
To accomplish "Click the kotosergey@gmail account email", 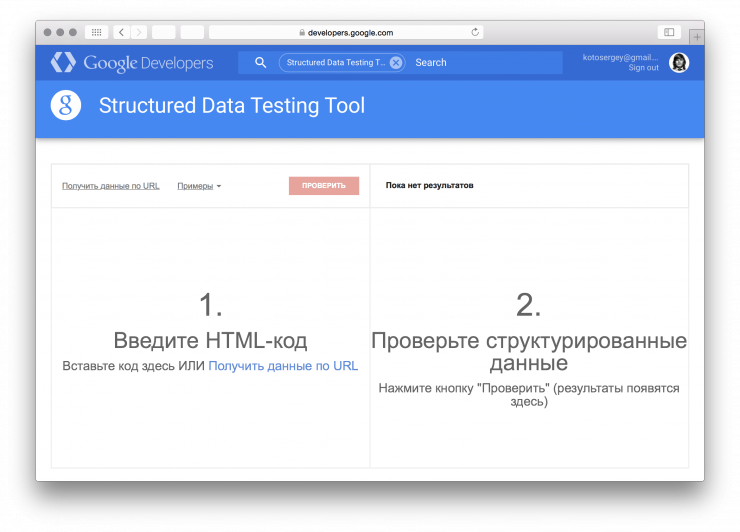I will [620, 57].
